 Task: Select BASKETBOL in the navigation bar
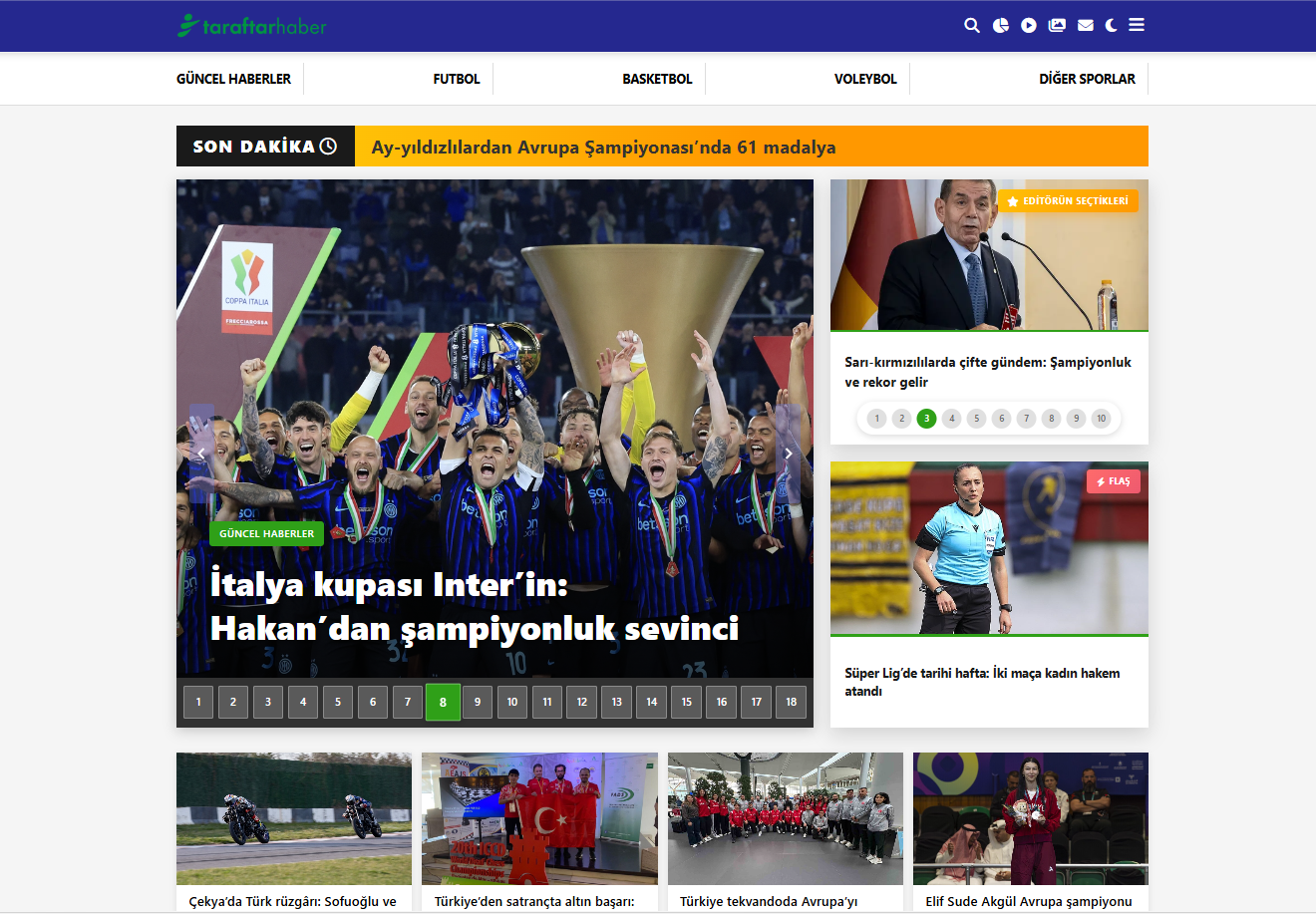tap(657, 79)
